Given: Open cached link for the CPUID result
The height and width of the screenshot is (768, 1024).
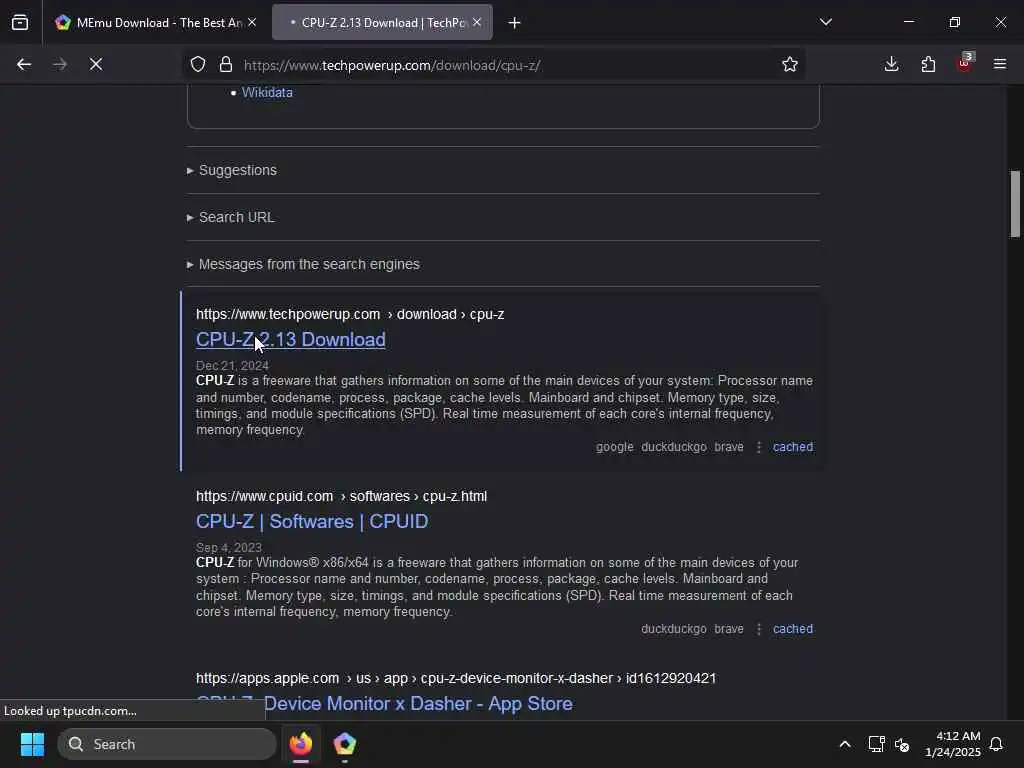Looking at the screenshot, I should (x=793, y=629).
